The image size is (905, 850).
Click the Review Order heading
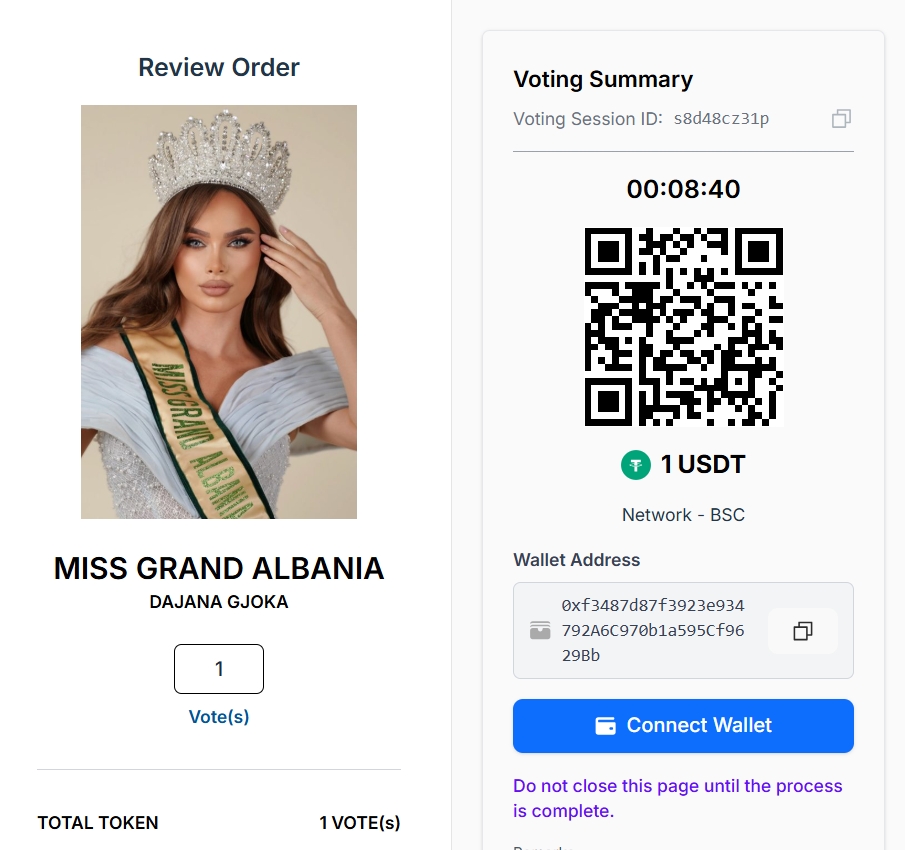(219, 67)
